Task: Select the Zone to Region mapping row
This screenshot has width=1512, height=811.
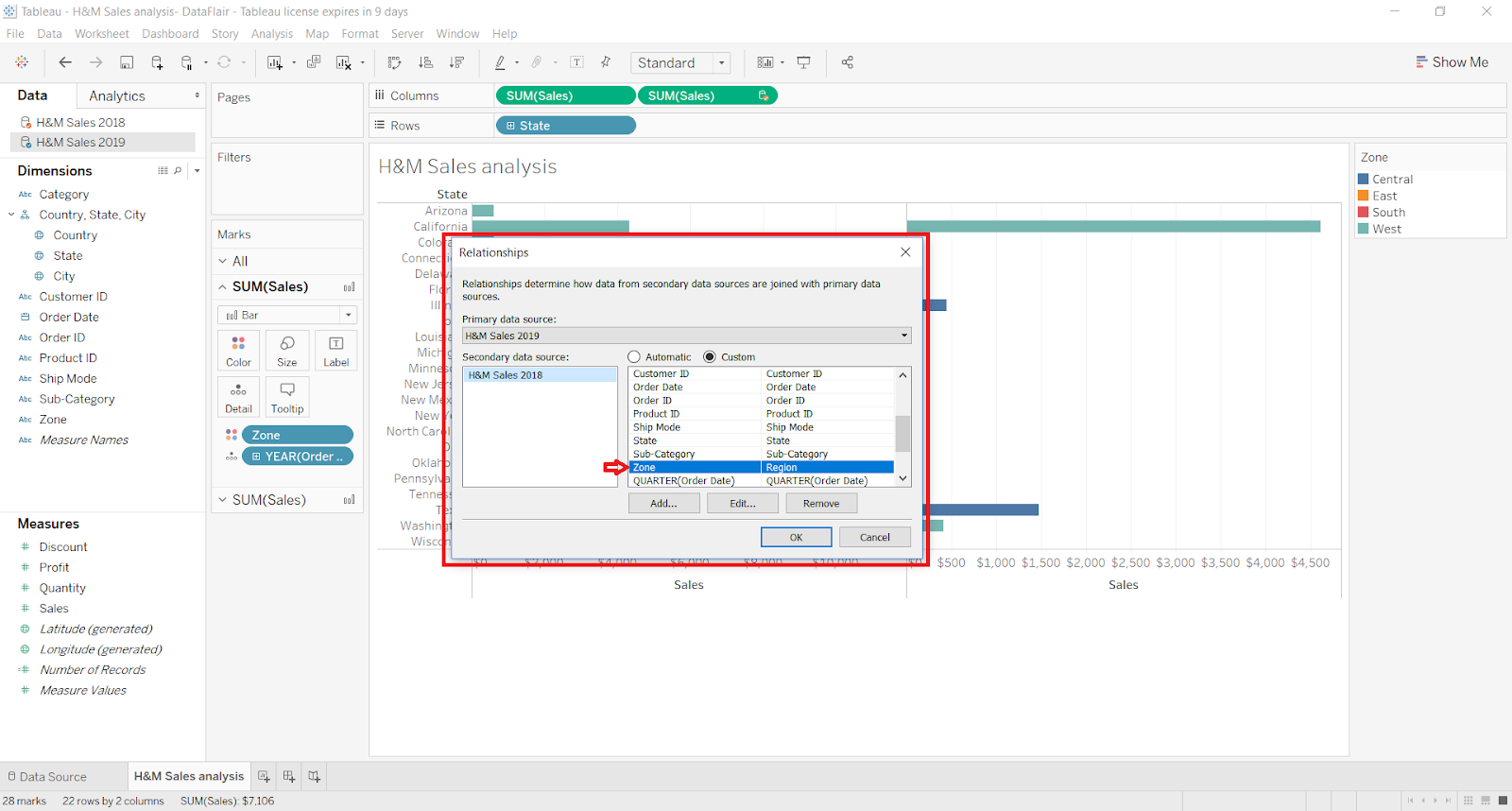Action: click(x=762, y=467)
